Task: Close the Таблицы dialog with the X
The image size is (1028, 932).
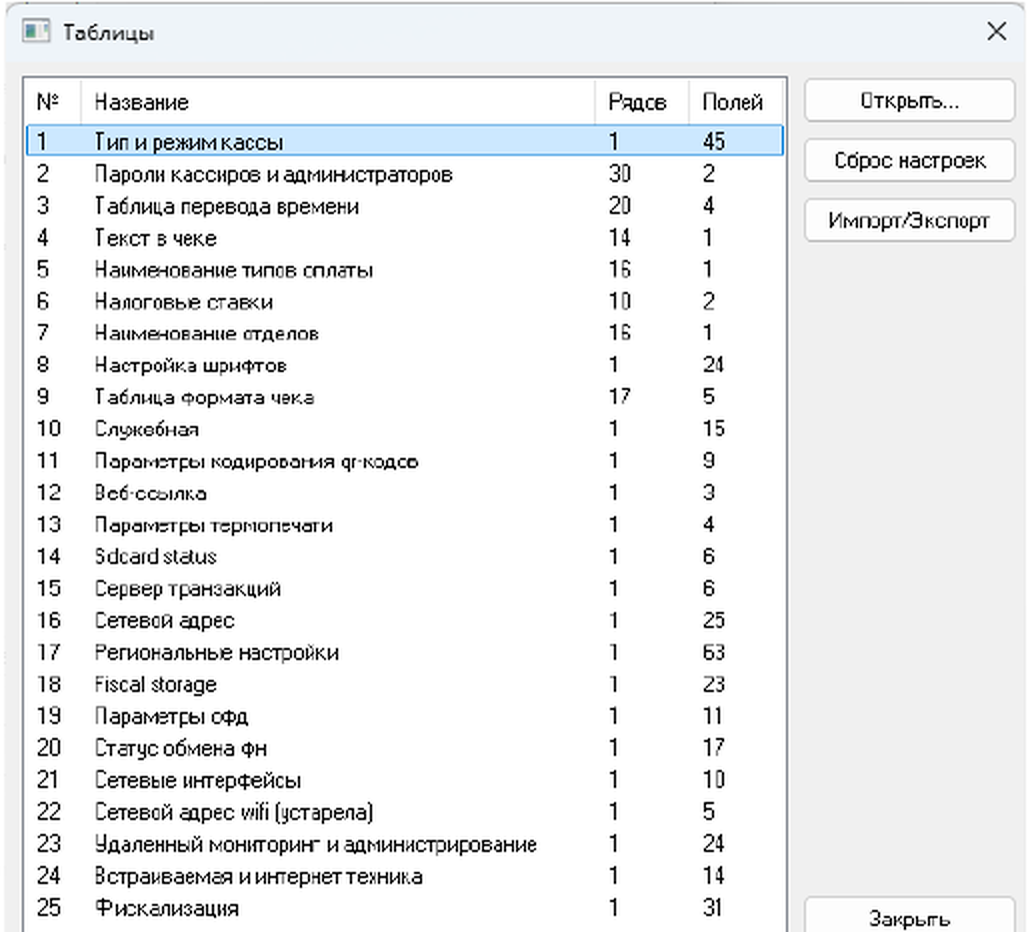Action: pyautogui.click(x=997, y=31)
